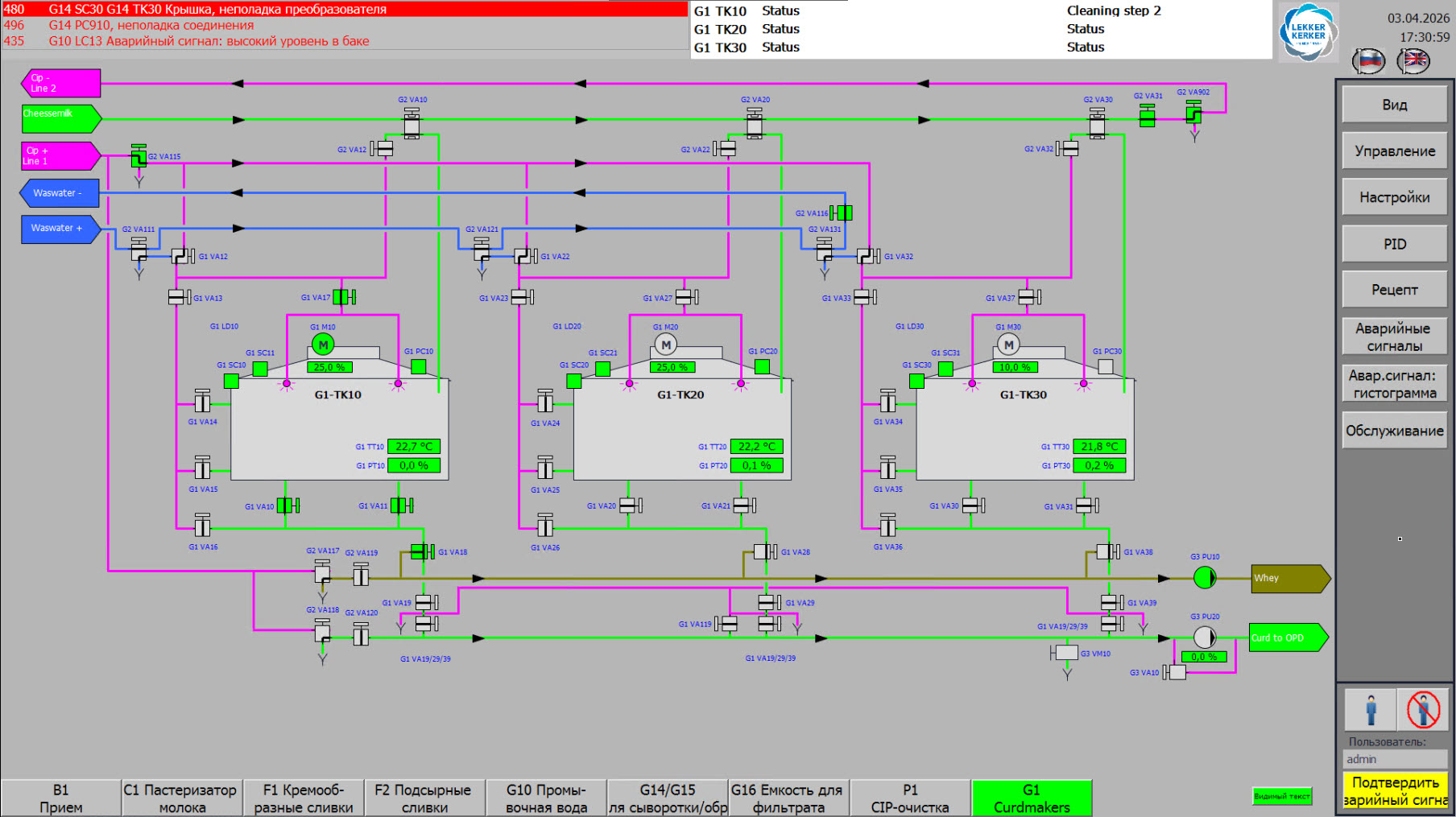Switch interface language with the British flag

click(1413, 60)
